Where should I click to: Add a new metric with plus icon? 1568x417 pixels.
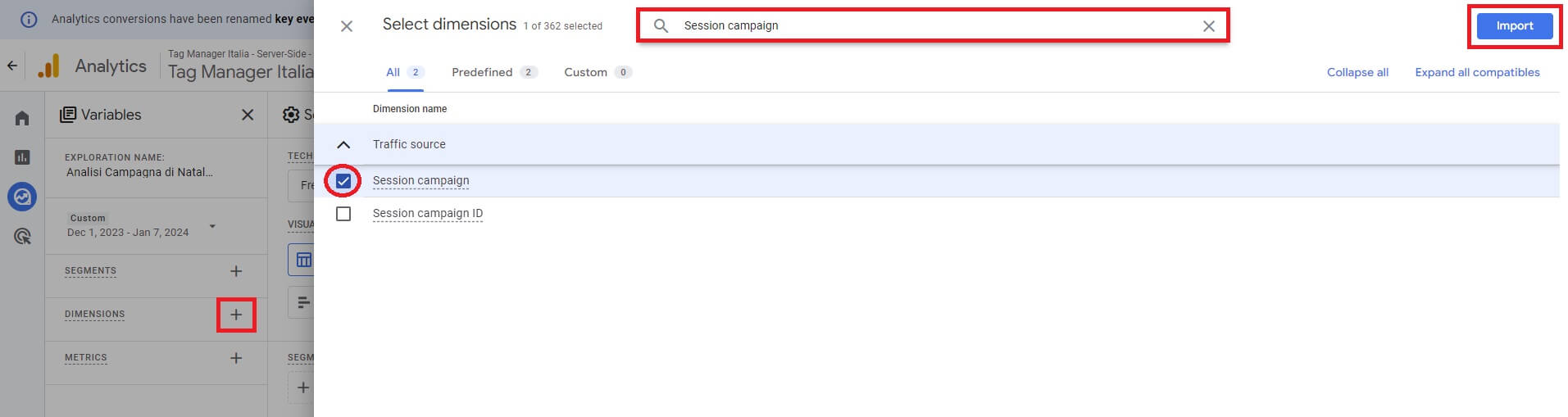click(236, 358)
